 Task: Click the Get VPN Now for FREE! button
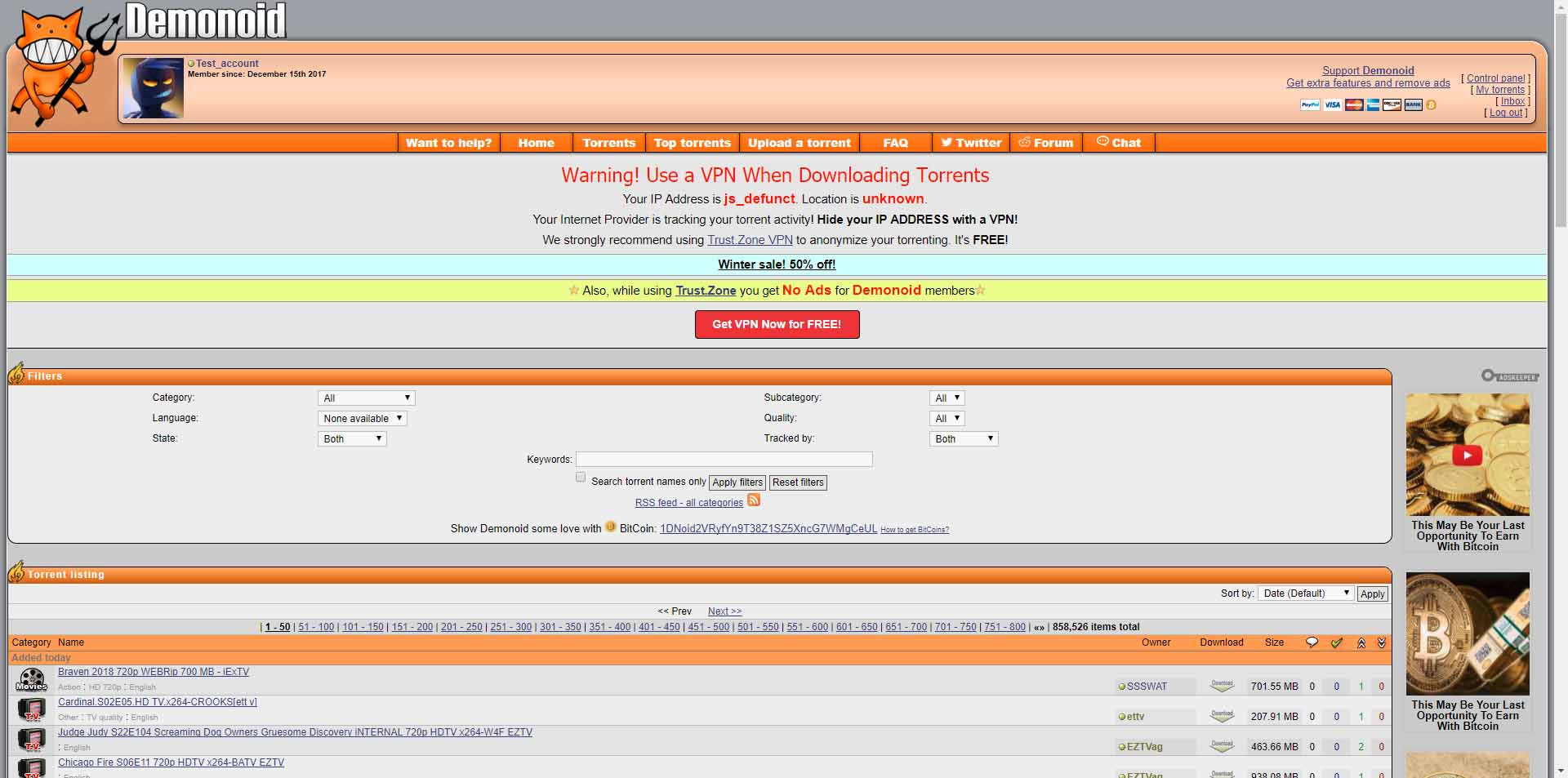777,324
